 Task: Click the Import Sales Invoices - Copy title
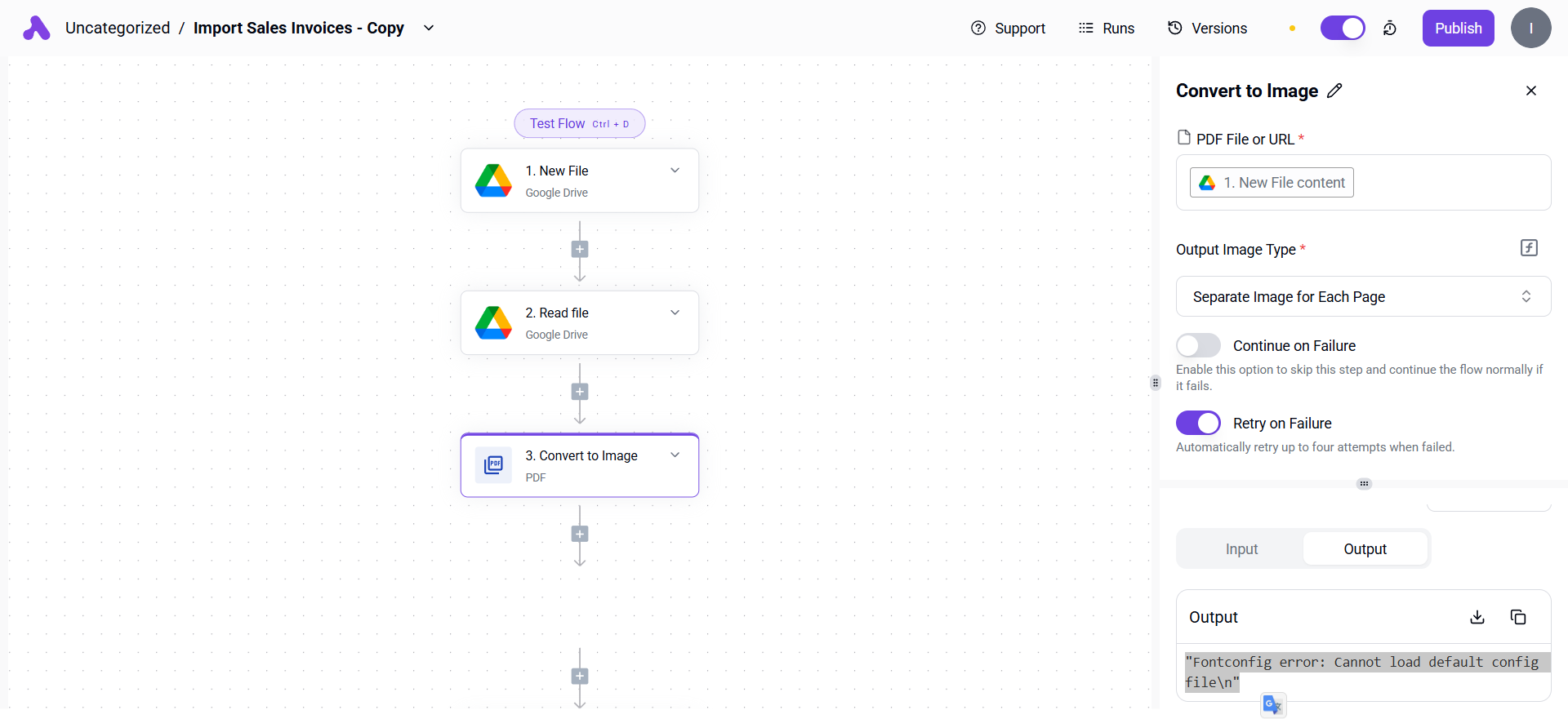pos(299,28)
